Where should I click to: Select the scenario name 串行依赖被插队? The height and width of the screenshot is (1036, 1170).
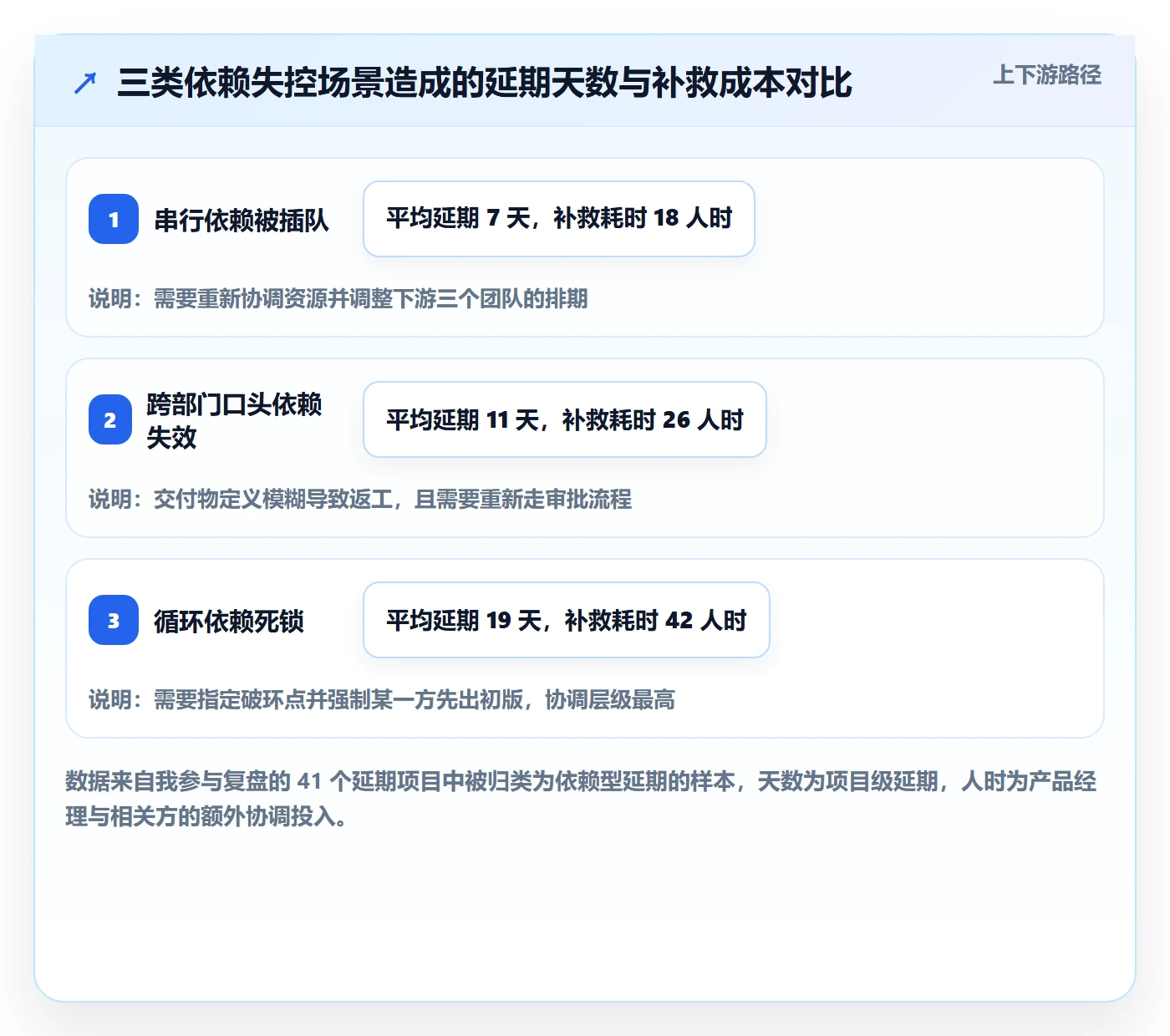[242, 220]
